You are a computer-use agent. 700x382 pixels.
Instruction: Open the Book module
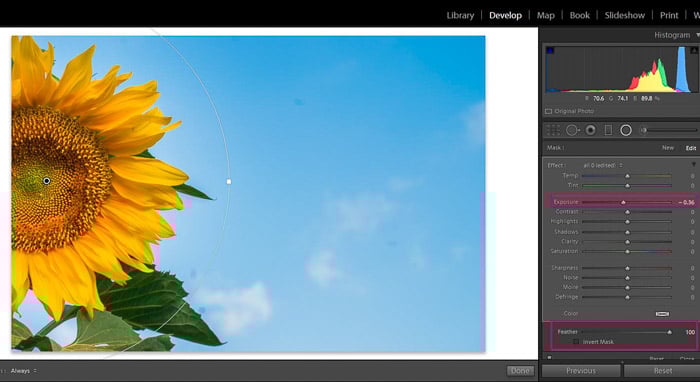pyautogui.click(x=579, y=15)
